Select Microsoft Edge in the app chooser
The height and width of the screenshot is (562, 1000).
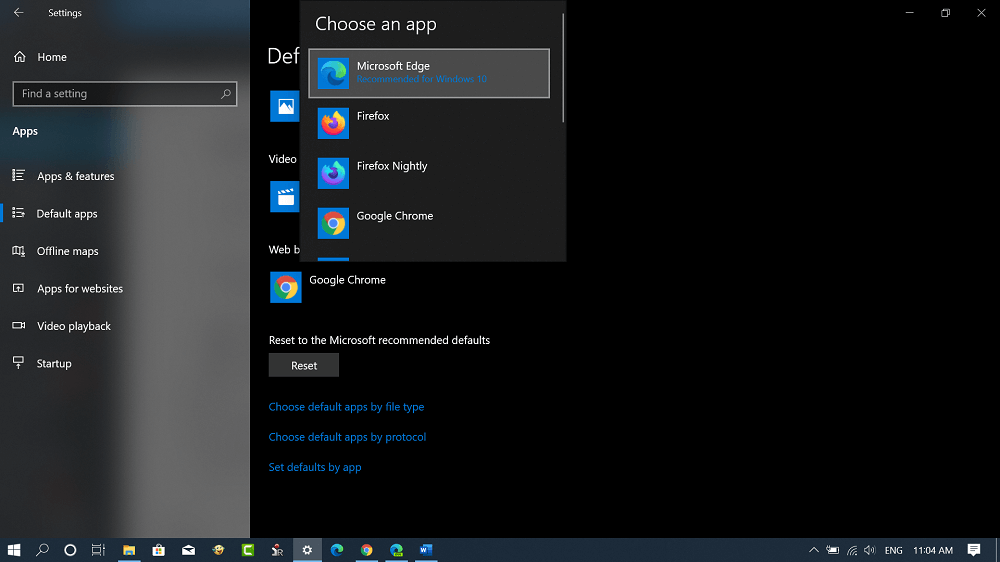click(429, 73)
